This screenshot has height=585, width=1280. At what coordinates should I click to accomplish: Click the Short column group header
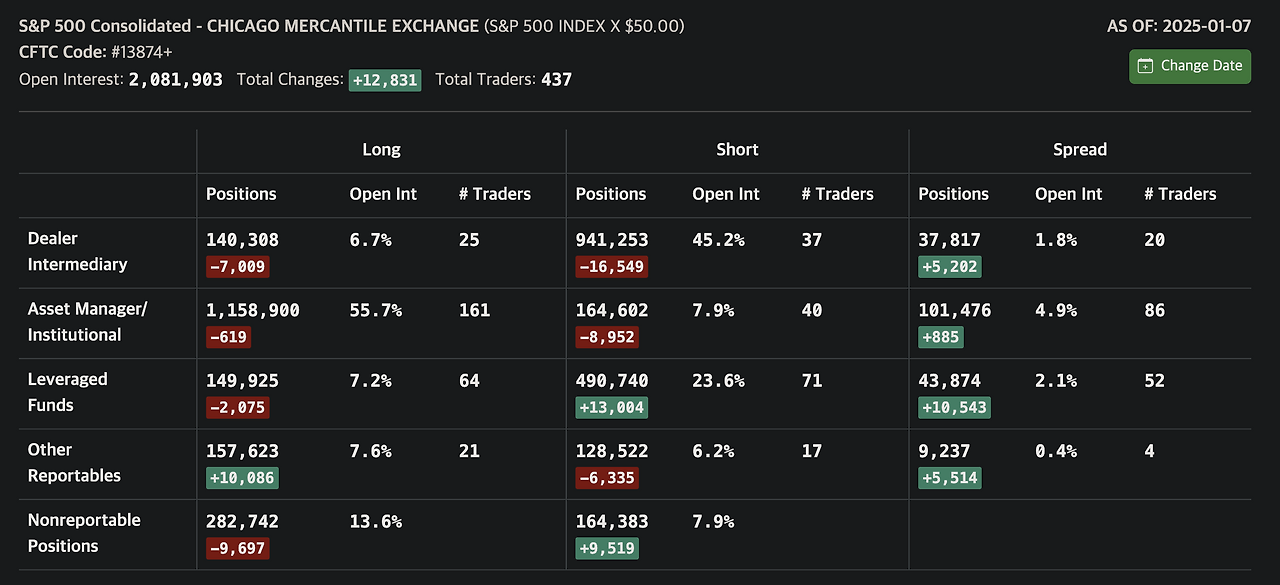click(x=737, y=149)
